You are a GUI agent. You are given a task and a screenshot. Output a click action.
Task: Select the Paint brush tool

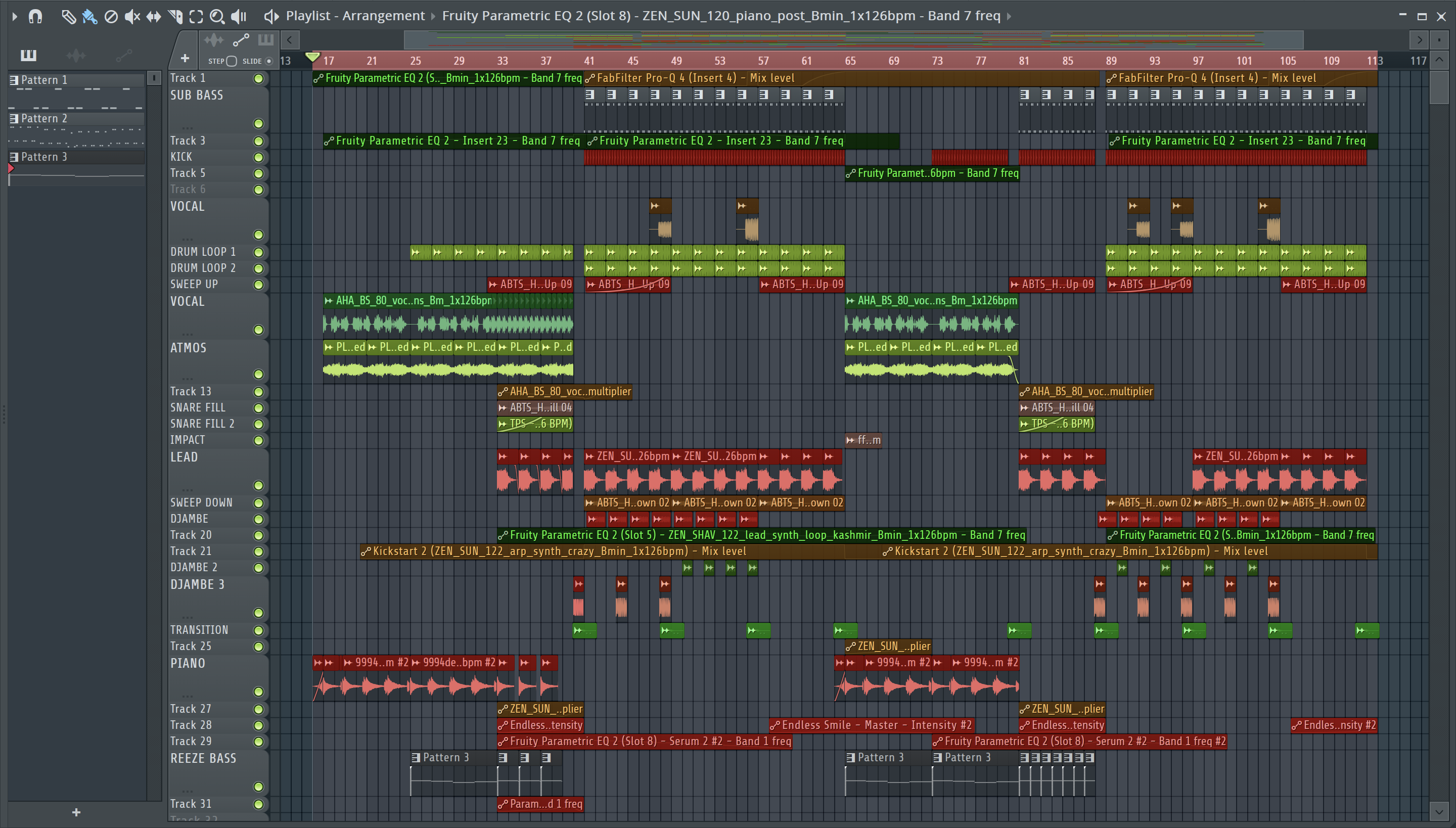coord(89,17)
